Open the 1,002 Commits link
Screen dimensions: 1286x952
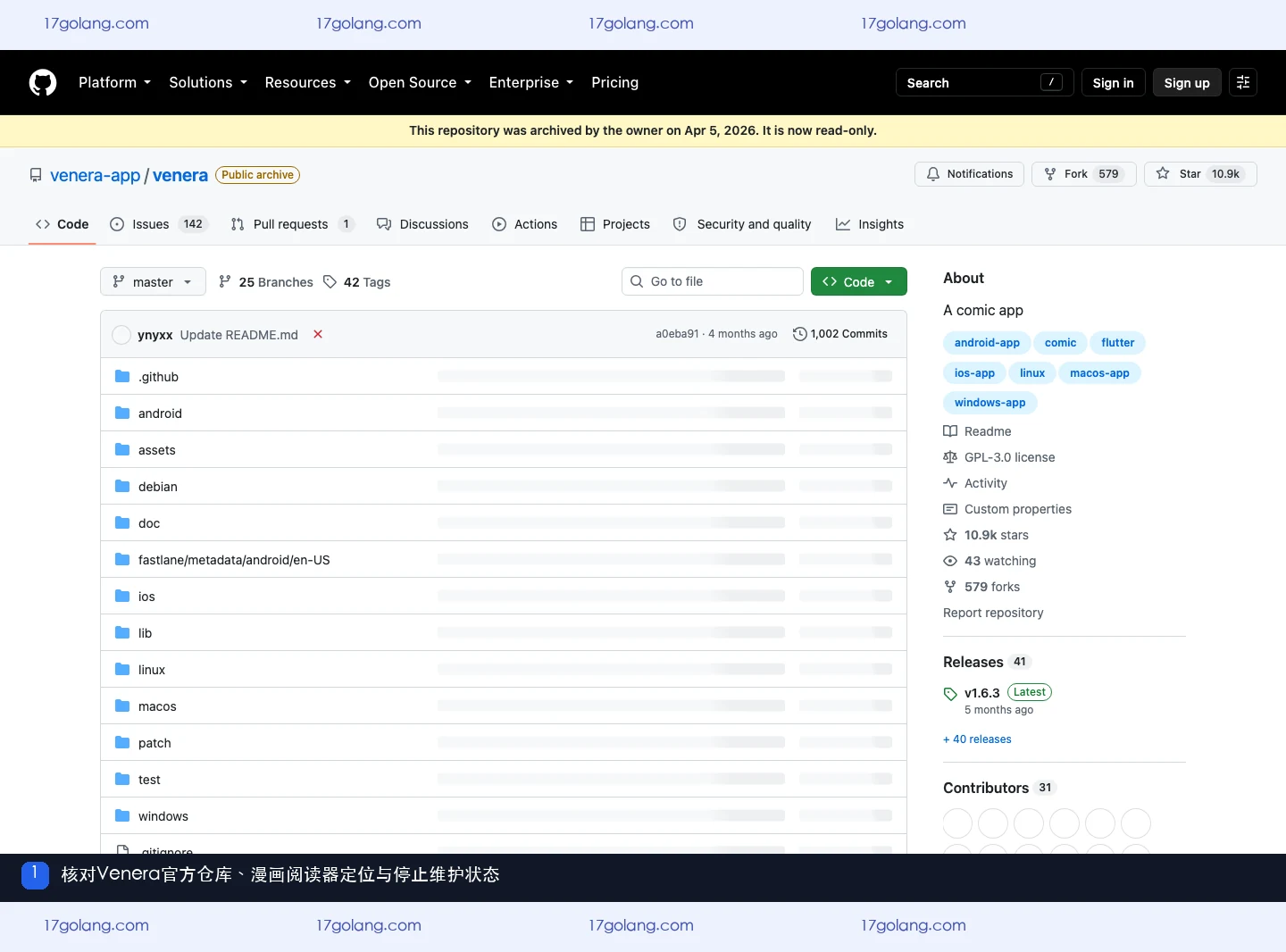[840, 334]
